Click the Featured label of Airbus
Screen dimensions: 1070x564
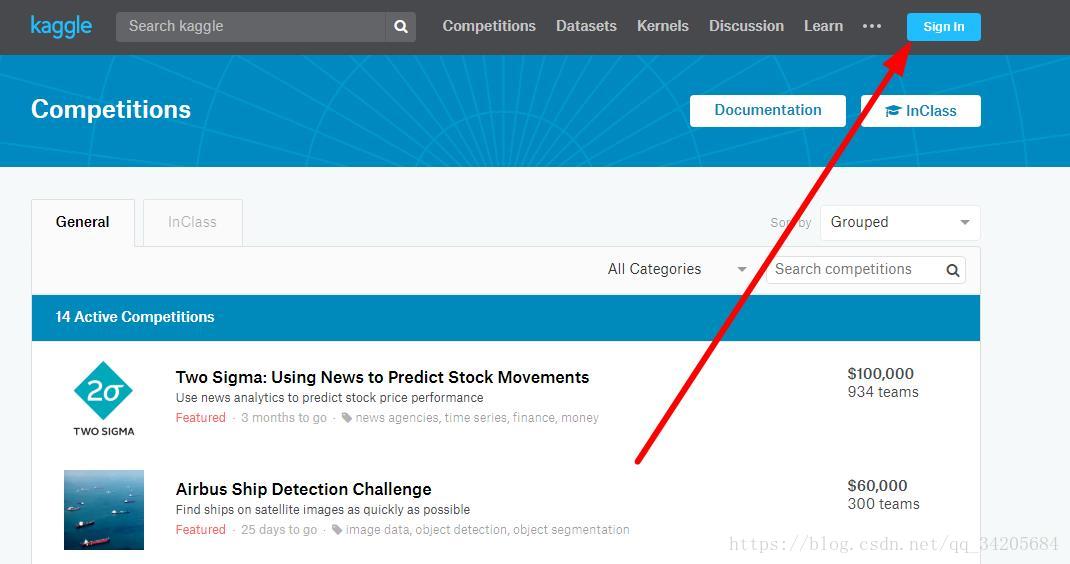[x=201, y=530]
